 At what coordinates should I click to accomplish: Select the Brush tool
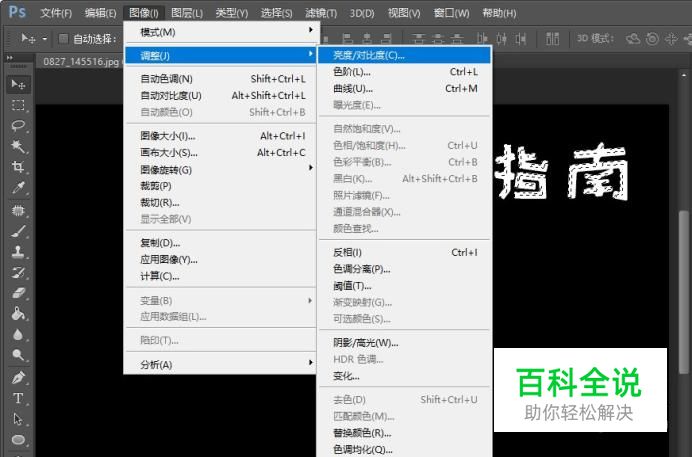(x=18, y=231)
